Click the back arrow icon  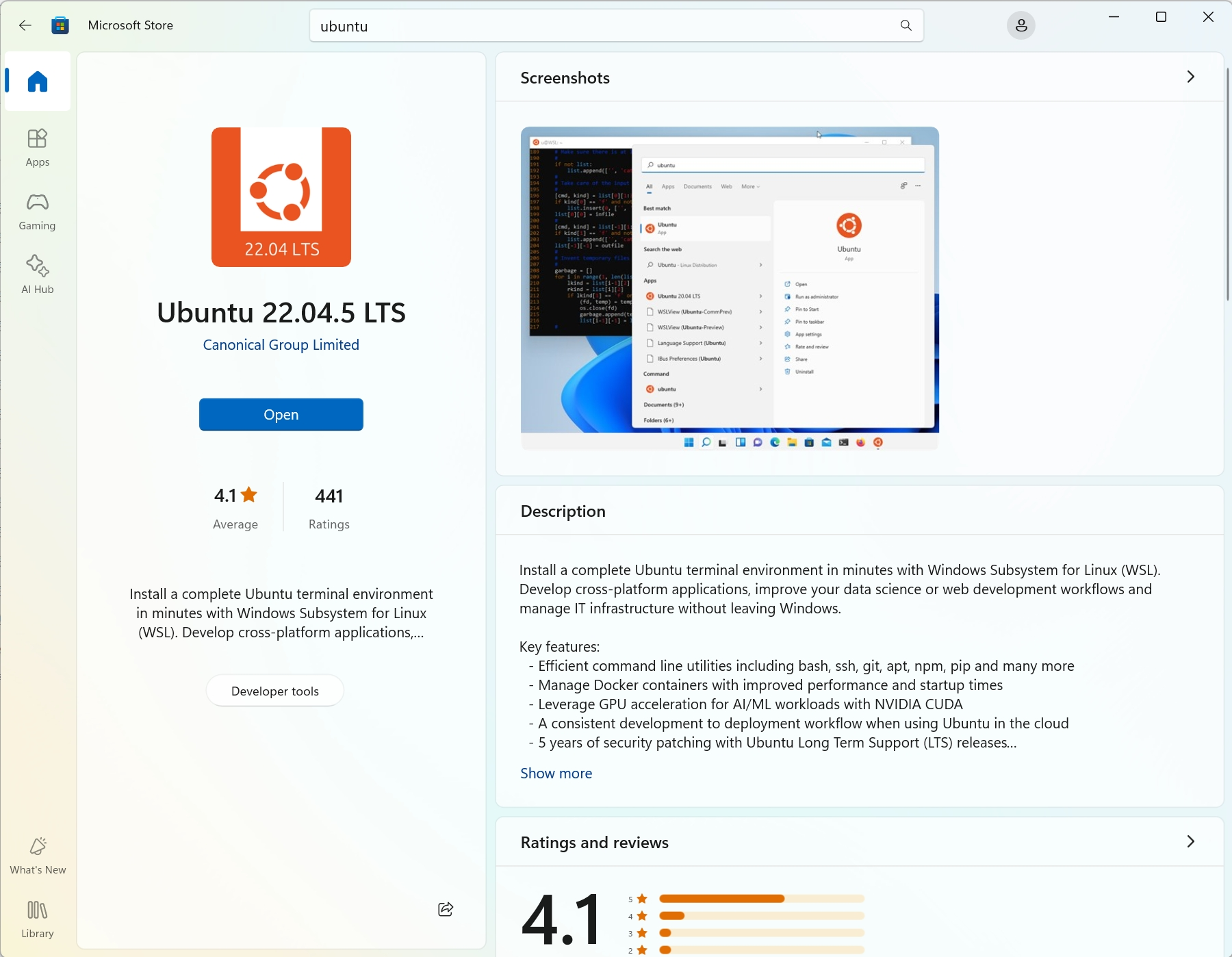click(25, 25)
